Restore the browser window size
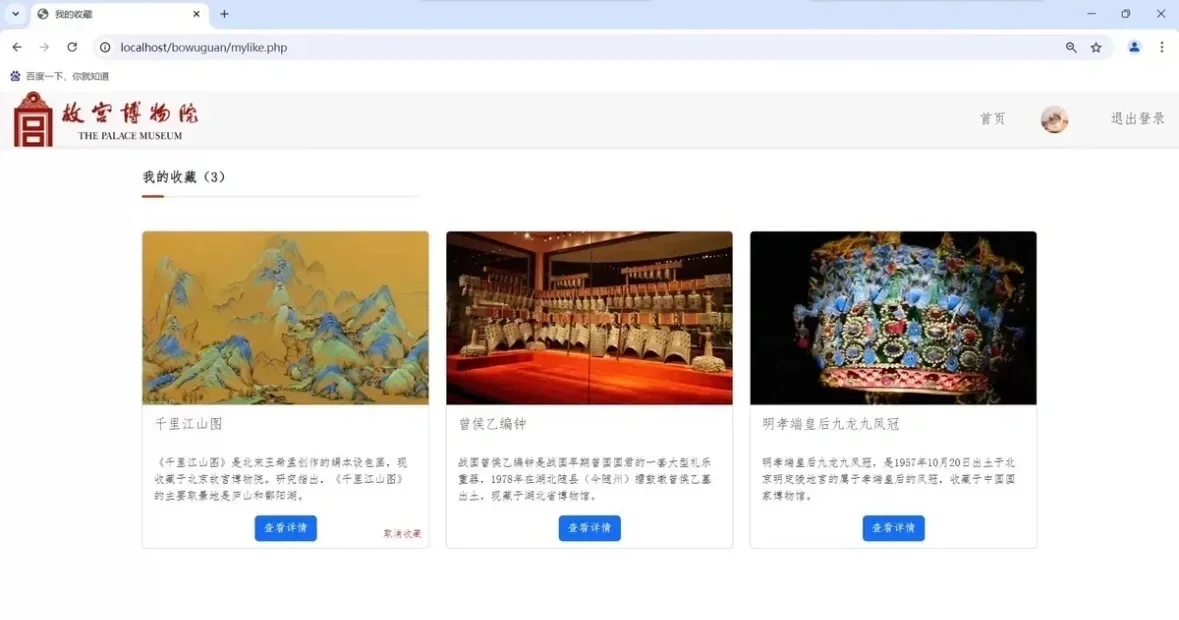Screen dimensions: 1179x620 pyautogui.click(x=1126, y=14)
